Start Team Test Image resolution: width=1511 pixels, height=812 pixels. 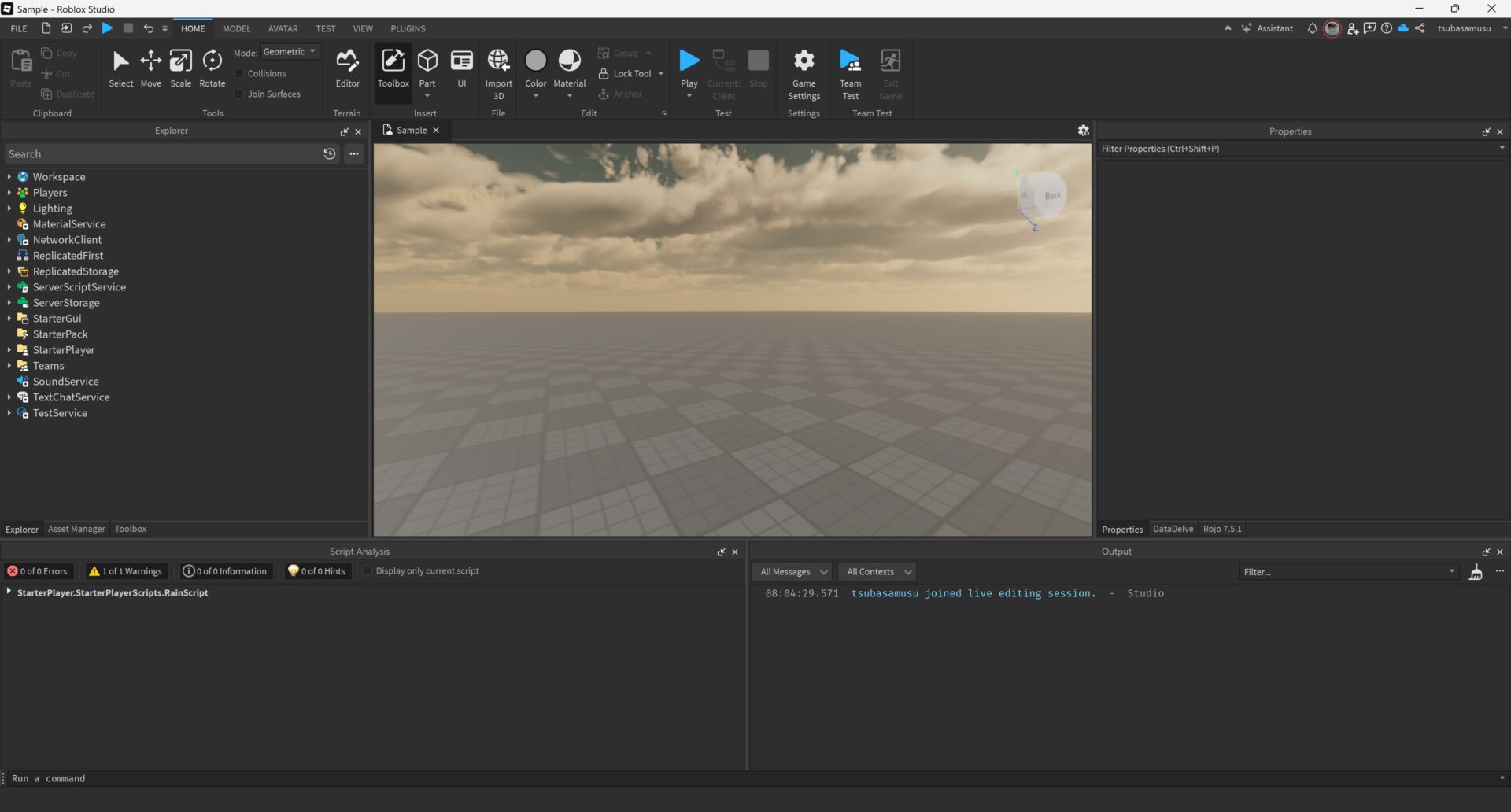click(x=850, y=74)
